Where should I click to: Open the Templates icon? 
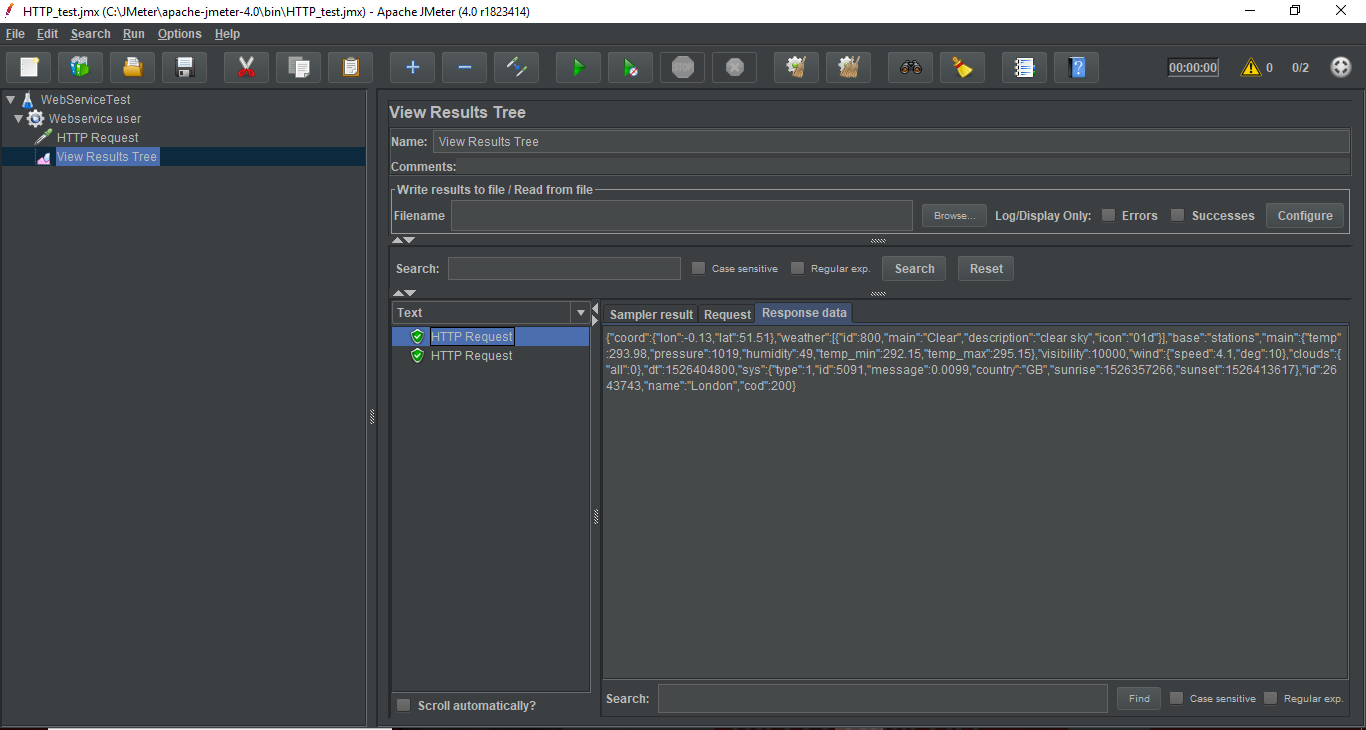coord(81,67)
